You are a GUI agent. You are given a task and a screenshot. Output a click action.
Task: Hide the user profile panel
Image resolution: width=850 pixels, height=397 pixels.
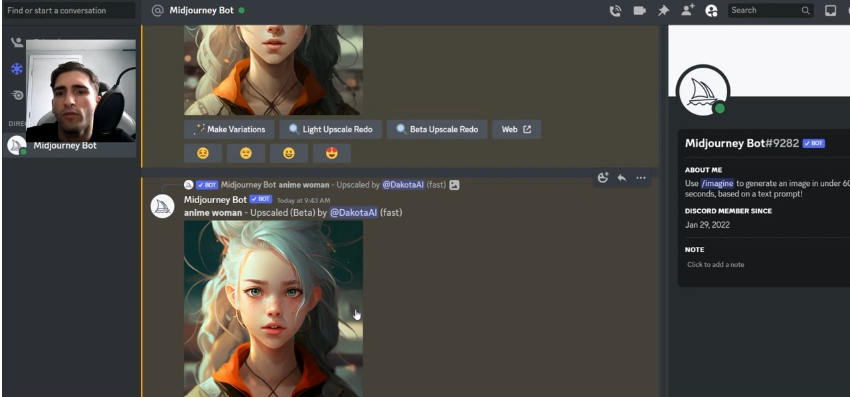point(711,10)
